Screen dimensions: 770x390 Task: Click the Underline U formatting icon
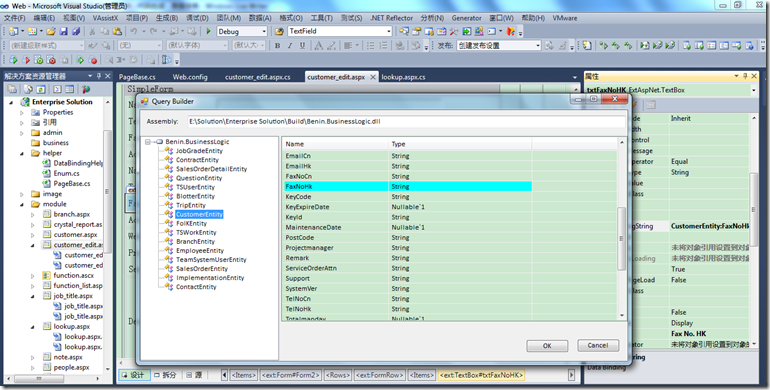tap(302, 46)
